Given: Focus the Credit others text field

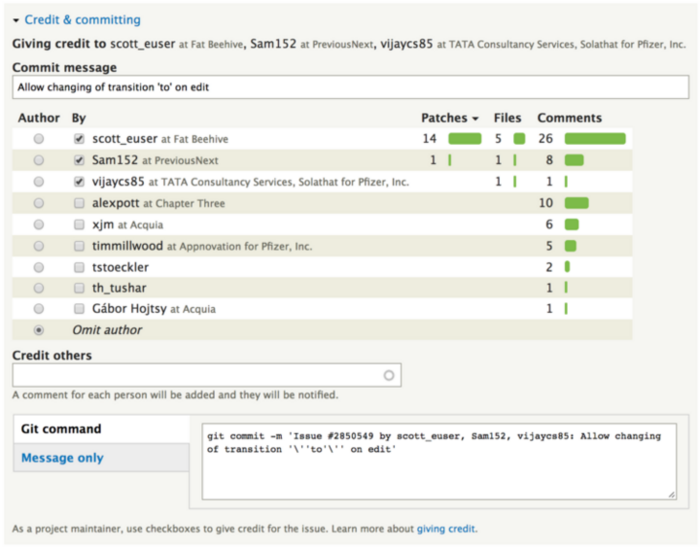Looking at the screenshot, I should pyautogui.click(x=195, y=376).
